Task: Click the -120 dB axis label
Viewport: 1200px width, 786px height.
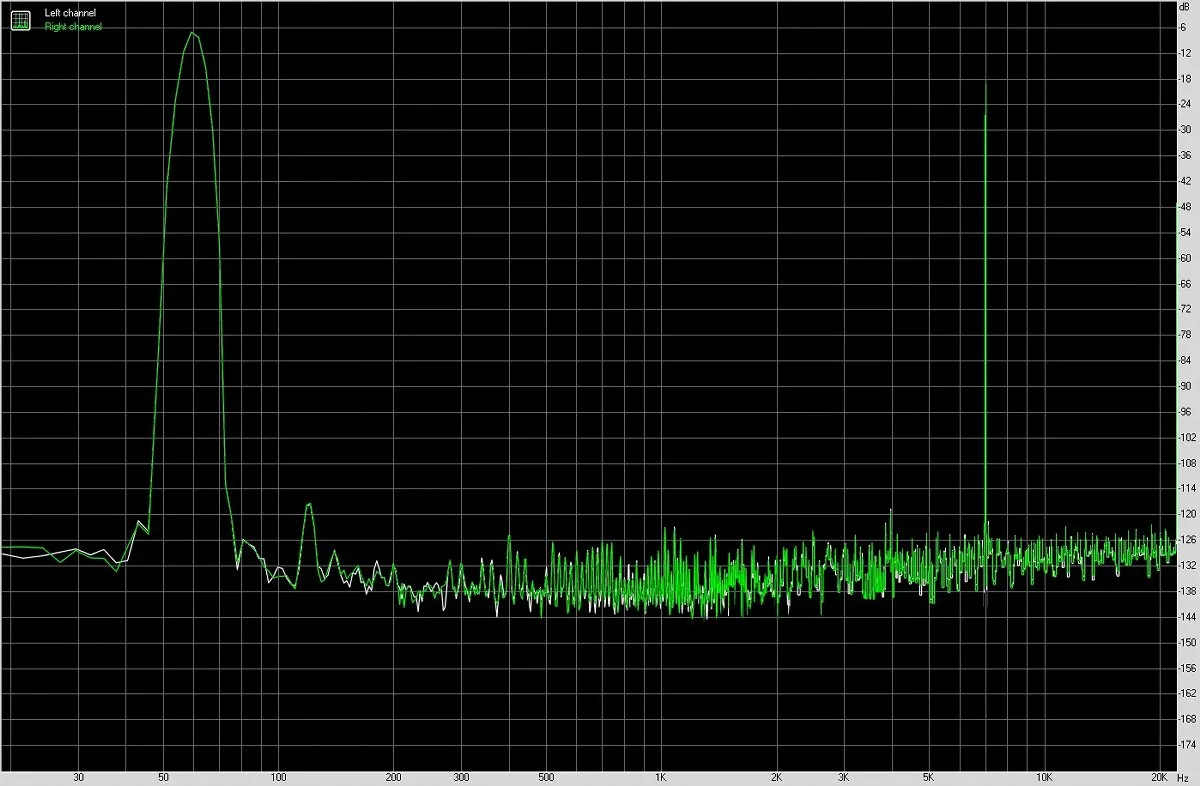Action: 1188,514
